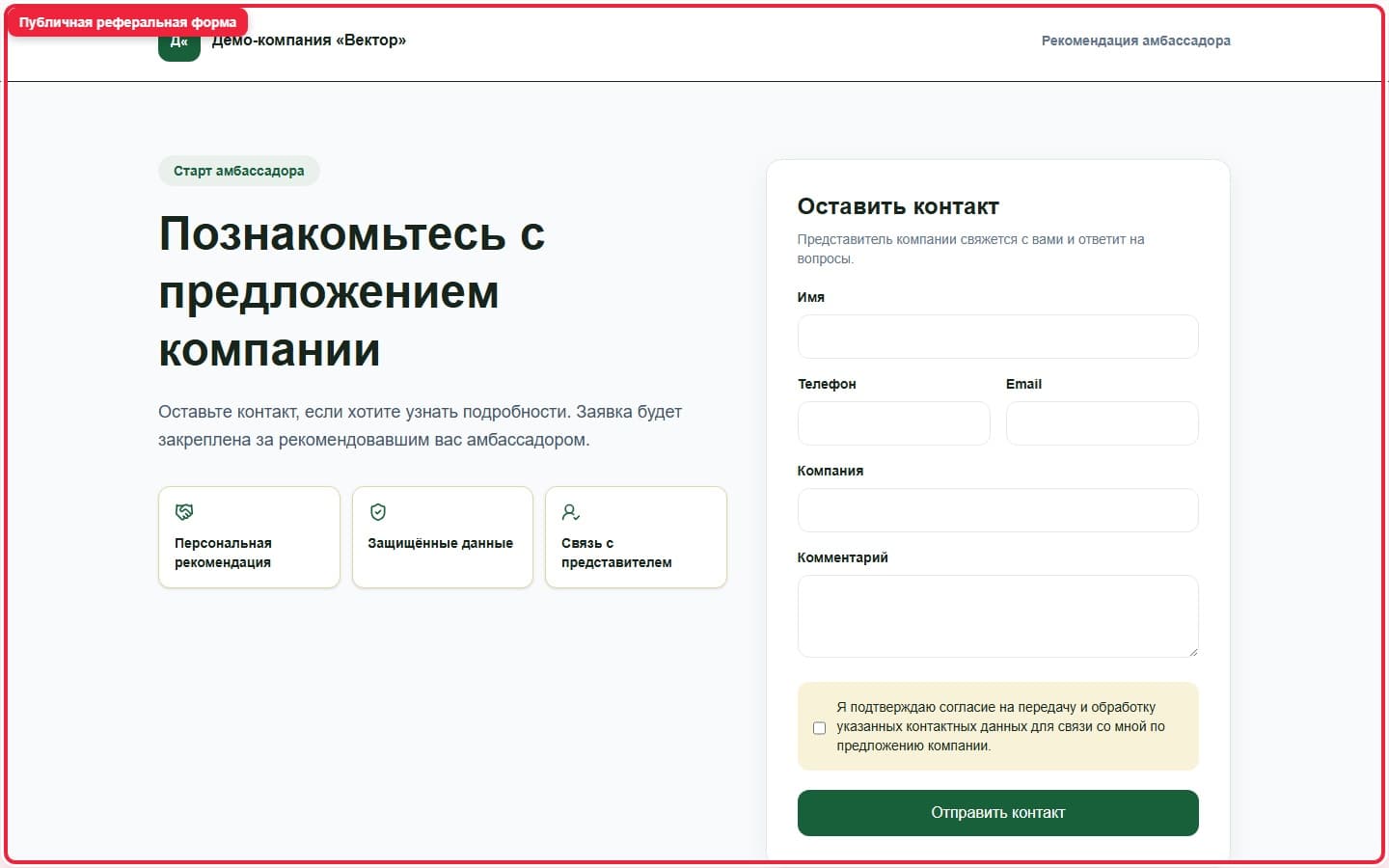Click the Имя field label
The height and width of the screenshot is (868, 1389).
pos(811,297)
